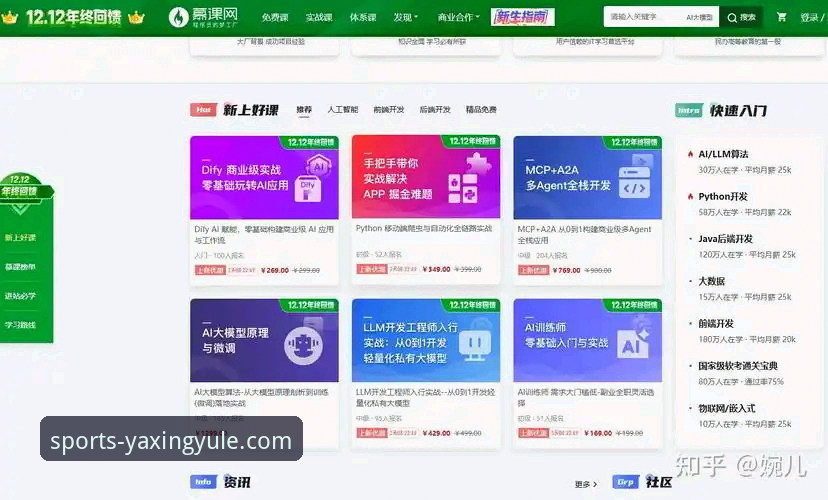The height and width of the screenshot is (500, 828).
Task: Click the LLM开发工程师入行实战 title text
Action: click(426, 398)
